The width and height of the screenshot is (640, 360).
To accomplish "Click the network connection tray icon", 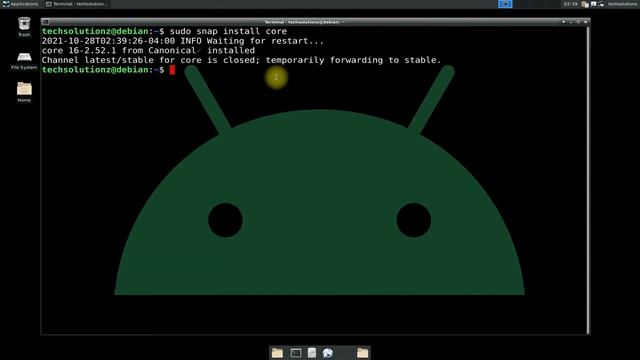I will [x=601, y=4].
